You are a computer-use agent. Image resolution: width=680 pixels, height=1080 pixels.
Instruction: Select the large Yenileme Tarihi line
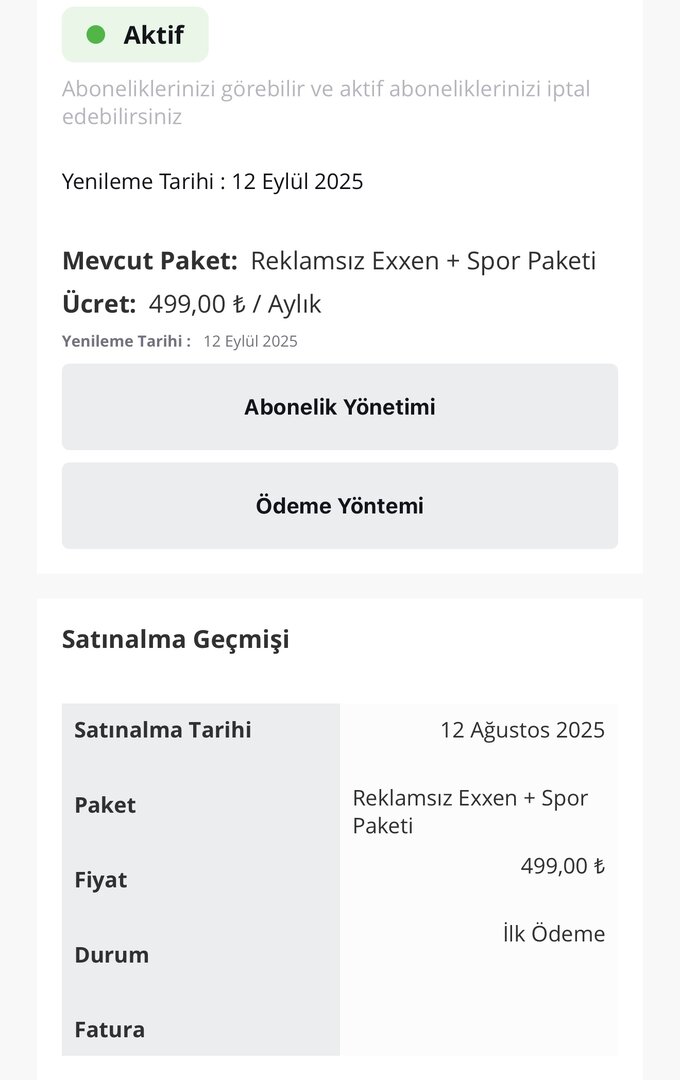[x=212, y=181]
